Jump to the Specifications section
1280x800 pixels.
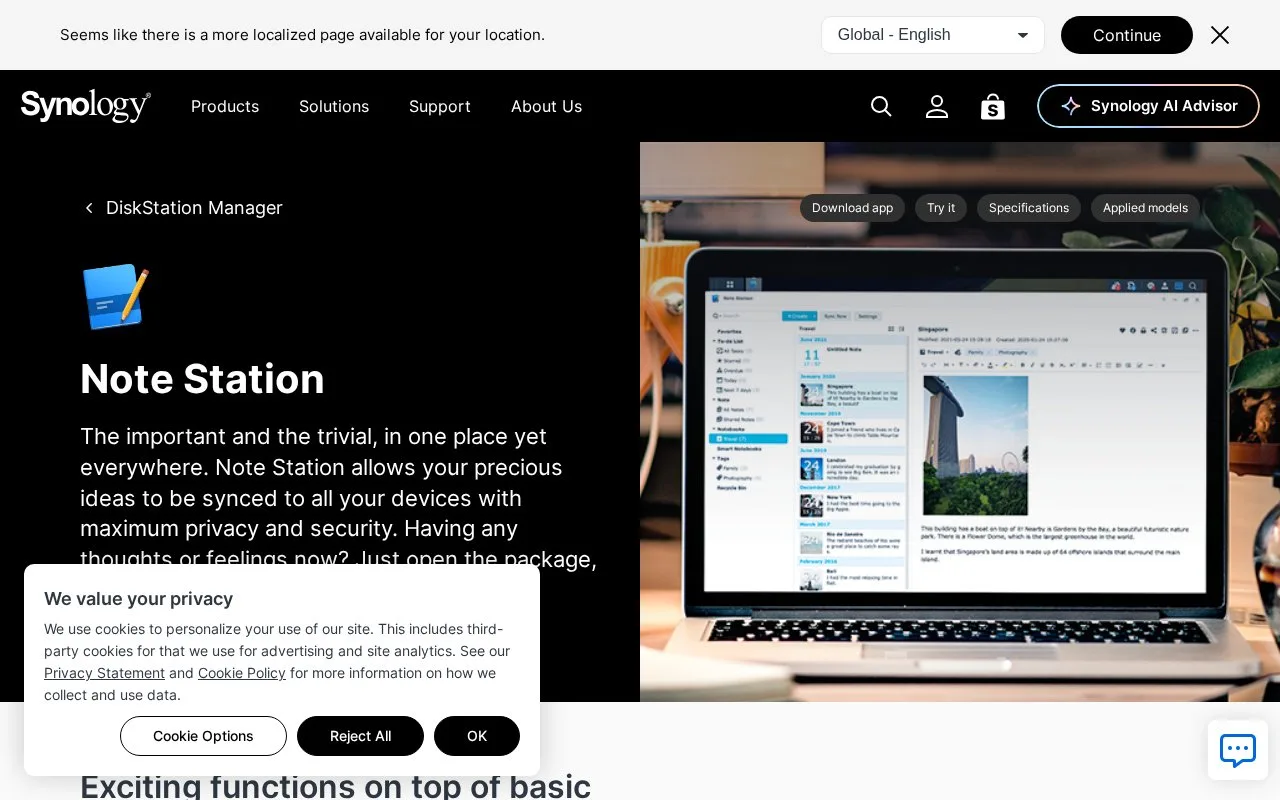tap(1029, 208)
